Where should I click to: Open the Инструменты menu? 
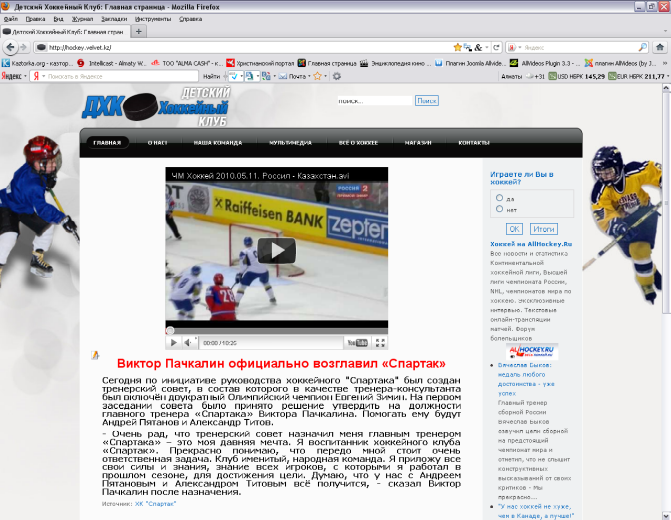pyautogui.click(x=153, y=19)
